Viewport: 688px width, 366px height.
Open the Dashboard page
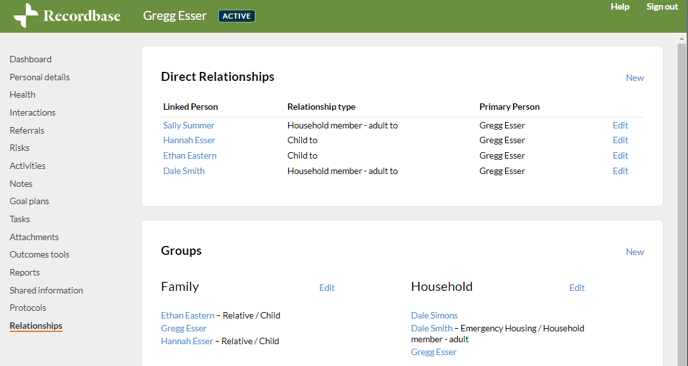[30, 59]
